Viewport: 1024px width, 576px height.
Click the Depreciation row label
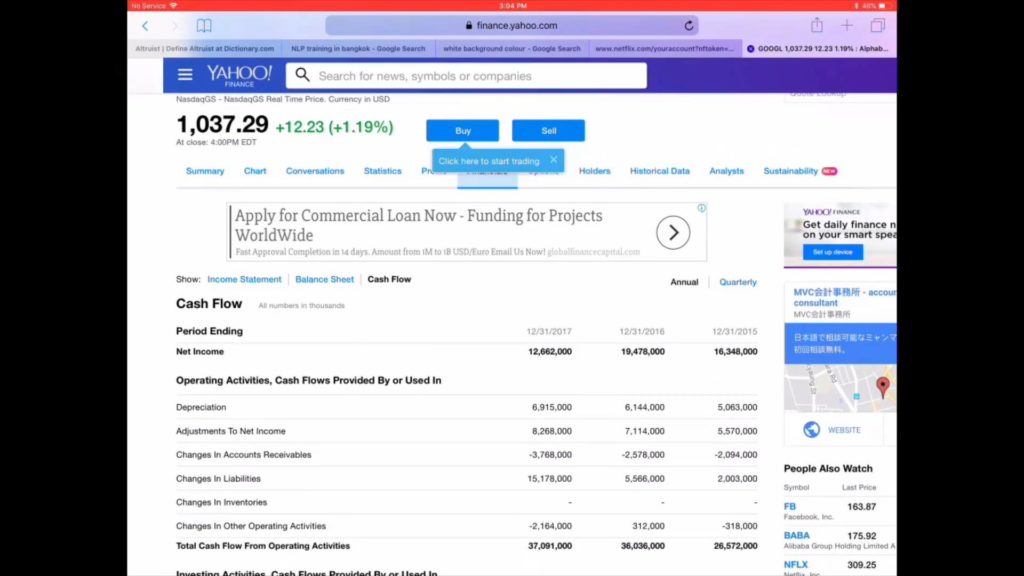[201, 407]
